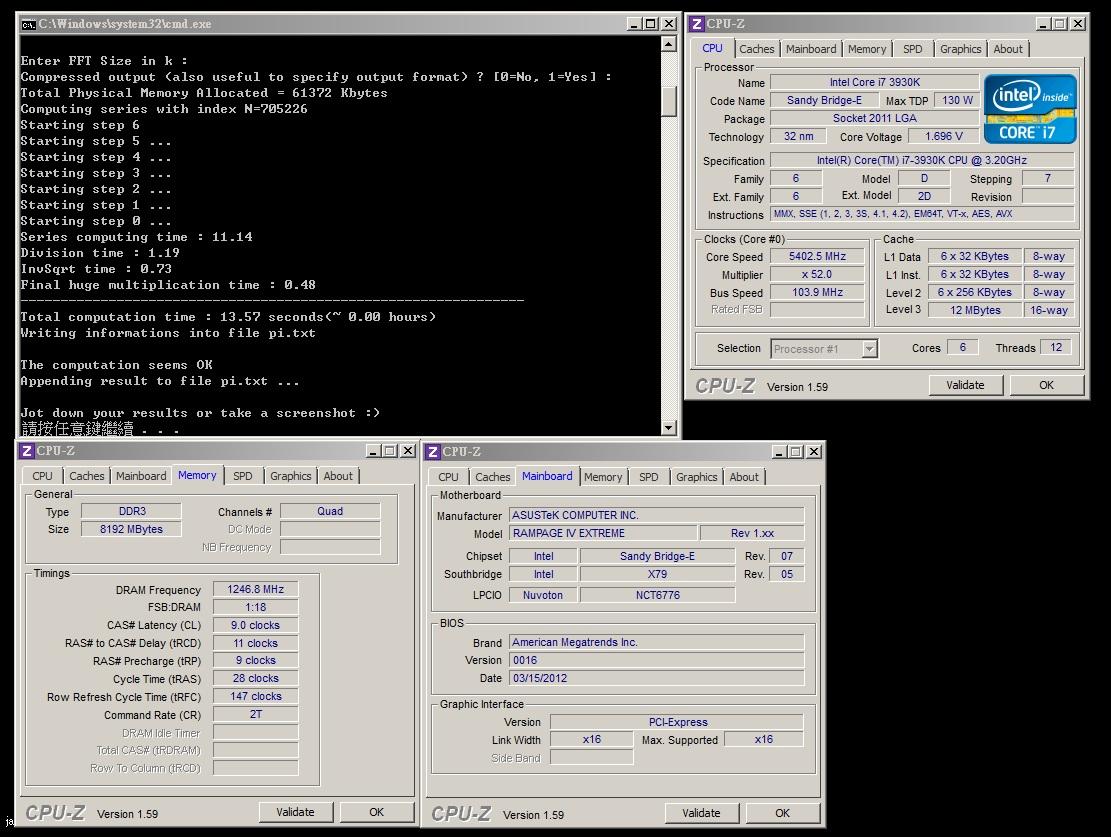Click the empty Rated FSB field
This screenshot has height=837, width=1111.
[x=817, y=310]
